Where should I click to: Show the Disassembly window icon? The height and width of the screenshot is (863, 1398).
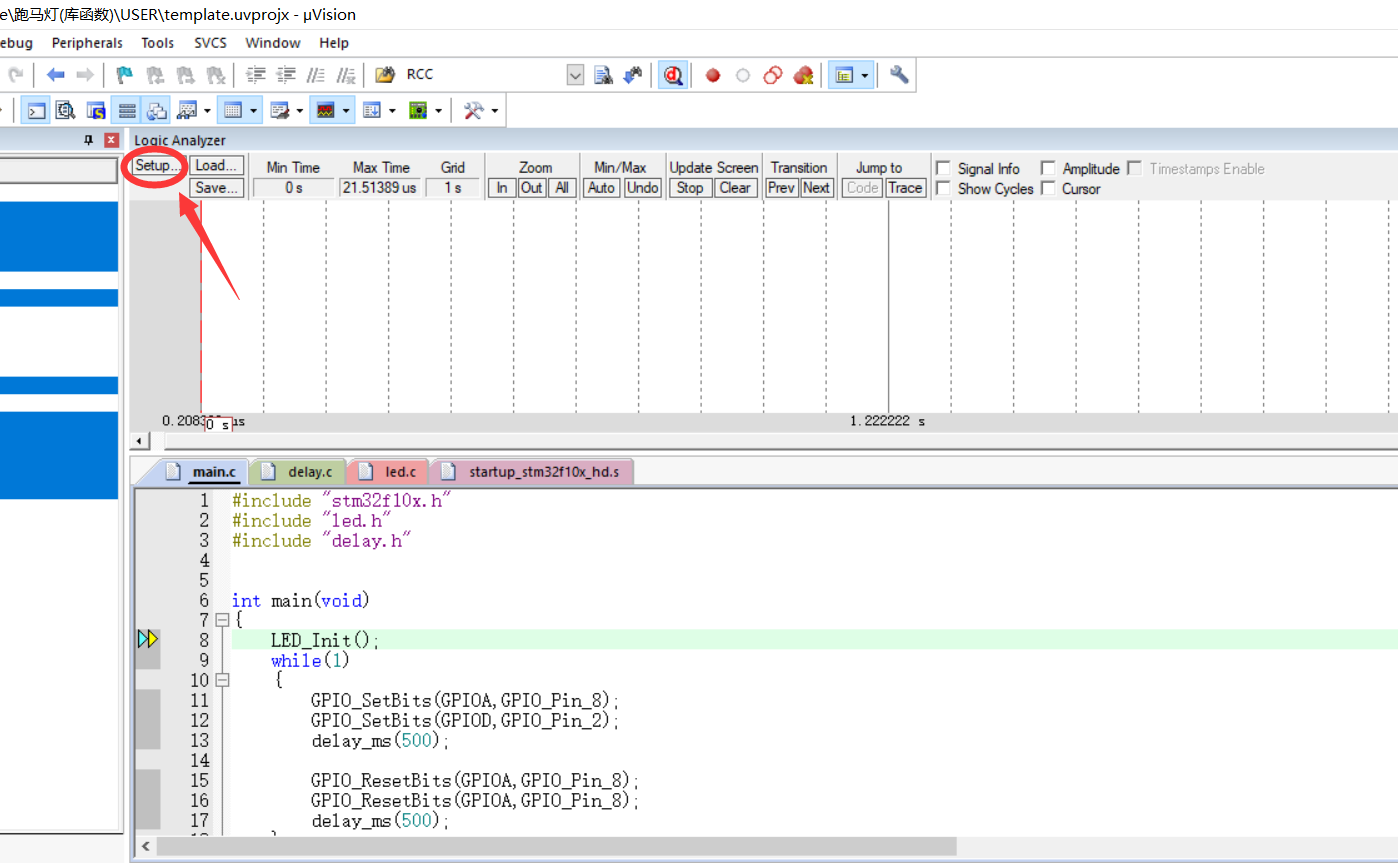(66, 110)
